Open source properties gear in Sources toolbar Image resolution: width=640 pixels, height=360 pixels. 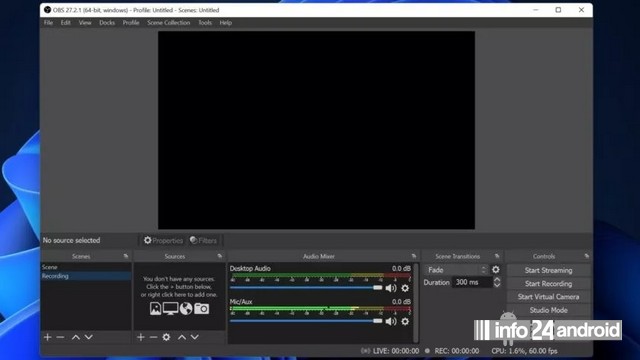coord(166,337)
